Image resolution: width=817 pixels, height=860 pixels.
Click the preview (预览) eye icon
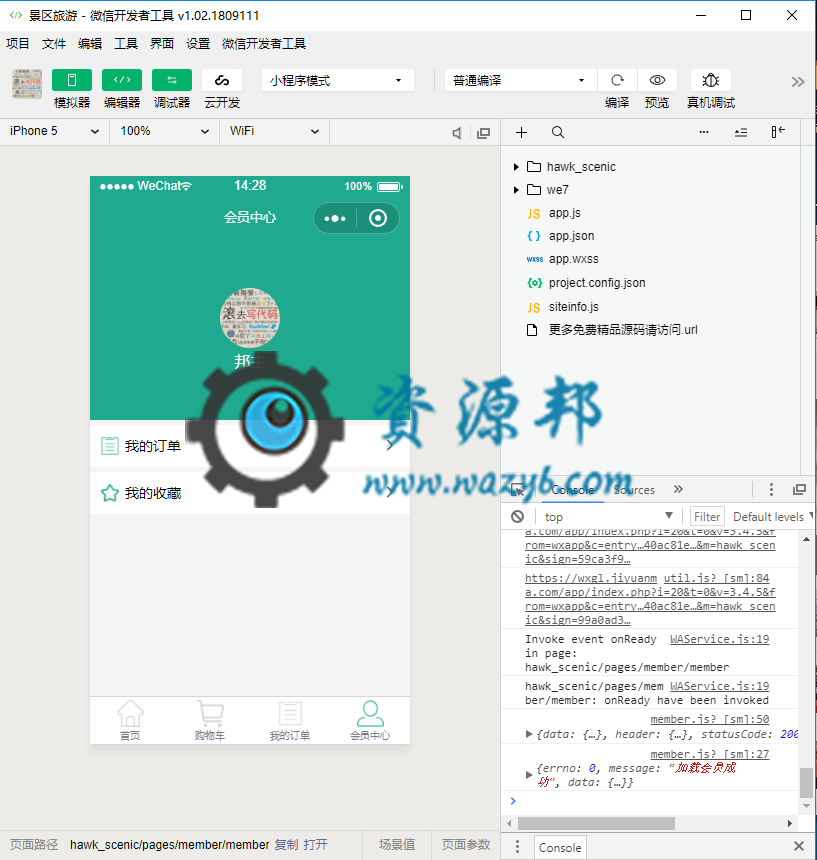[657, 80]
